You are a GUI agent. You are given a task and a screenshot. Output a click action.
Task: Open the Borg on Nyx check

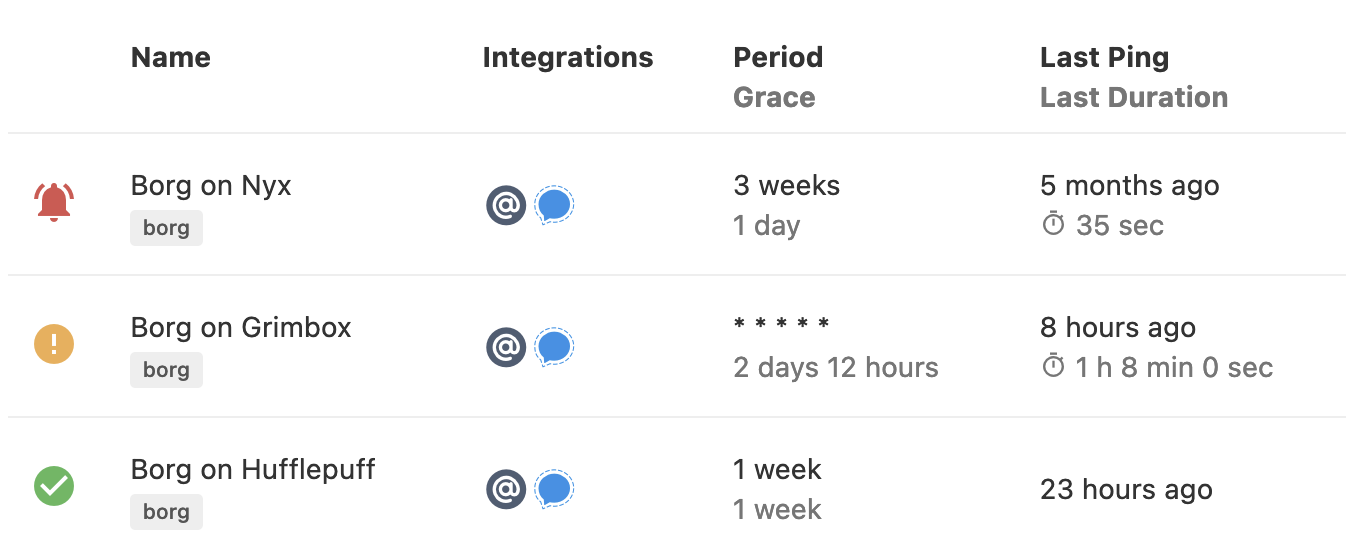pos(211,186)
